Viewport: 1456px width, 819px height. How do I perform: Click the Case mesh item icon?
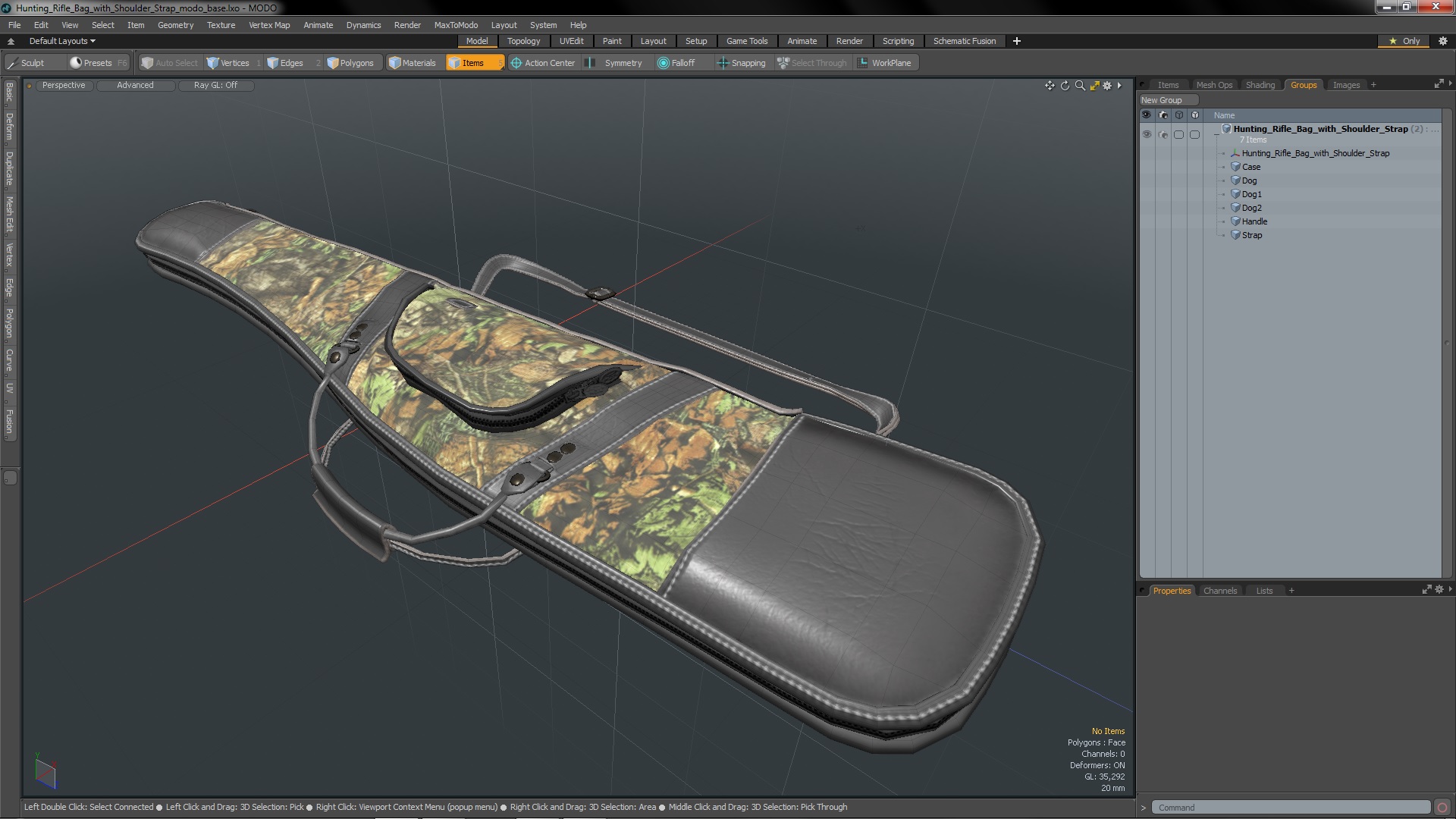point(1235,167)
